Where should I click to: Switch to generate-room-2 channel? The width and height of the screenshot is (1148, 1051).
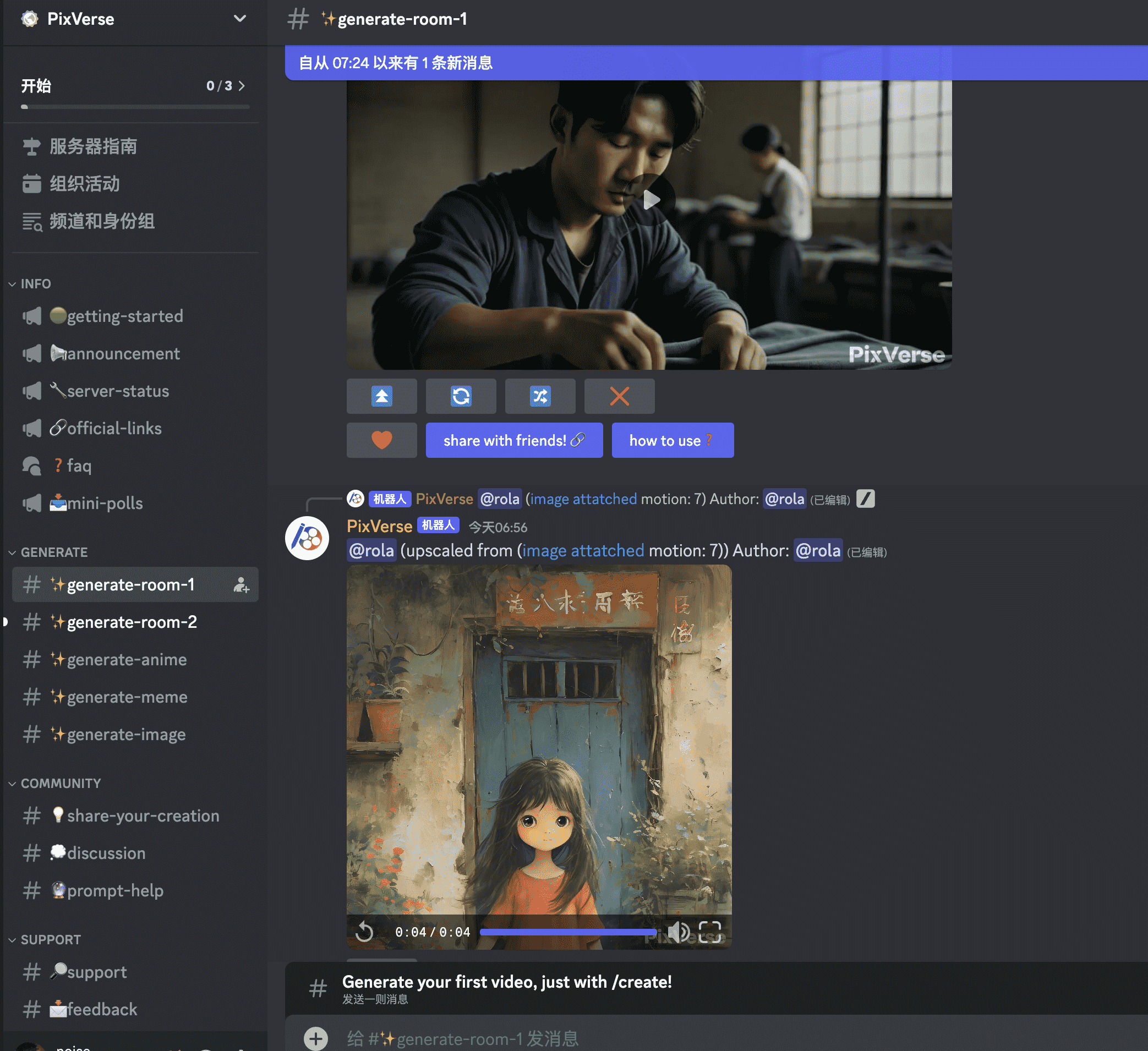point(132,622)
